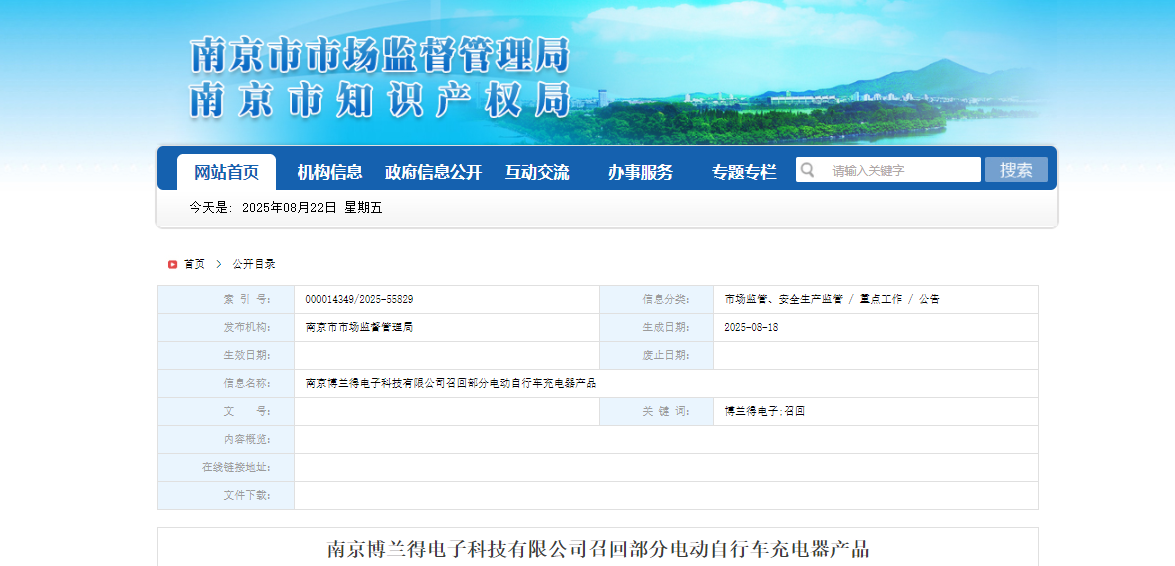Select the 信息名称 title value text
The width and height of the screenshot is (1175, 566).
click(450, 383)
